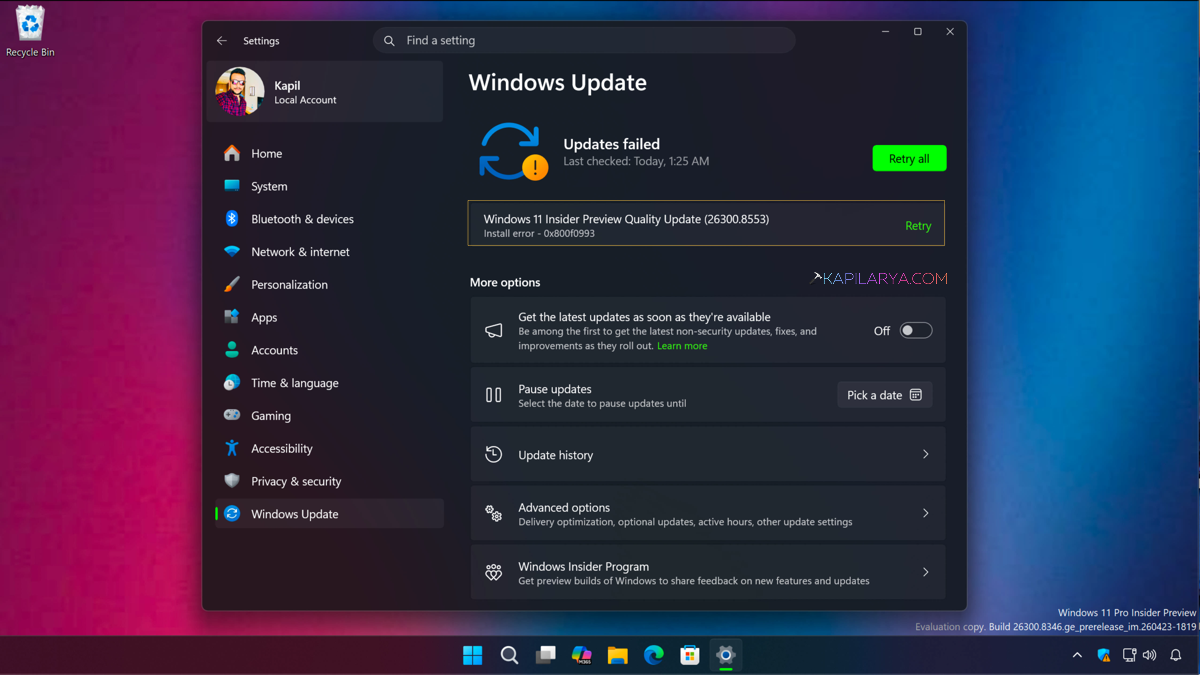Expand Update history chevron
The width and height of the screenshot is (1200, 675).
[x=926, y=454]
